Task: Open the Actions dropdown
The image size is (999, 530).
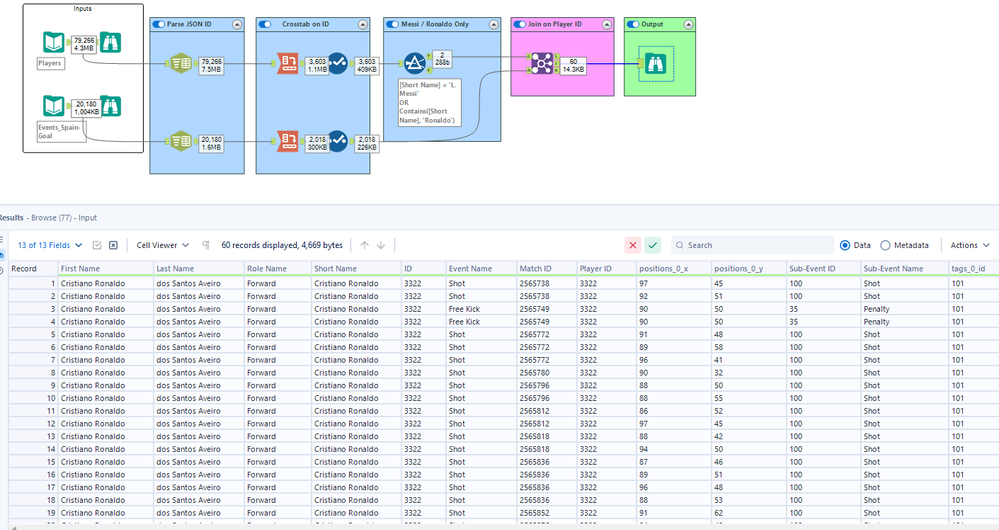Action: (x=970, y=245)
